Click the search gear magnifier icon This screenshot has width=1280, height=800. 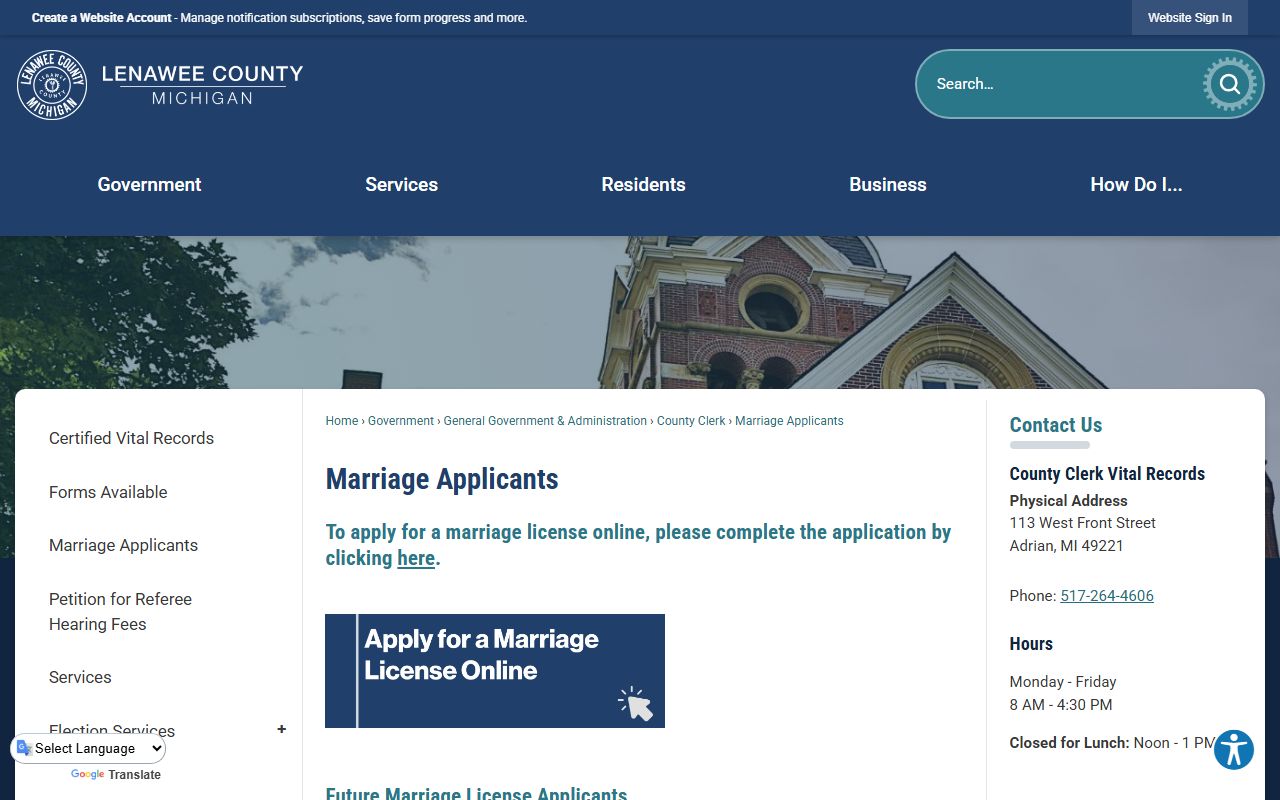(x=1229, y=84)
